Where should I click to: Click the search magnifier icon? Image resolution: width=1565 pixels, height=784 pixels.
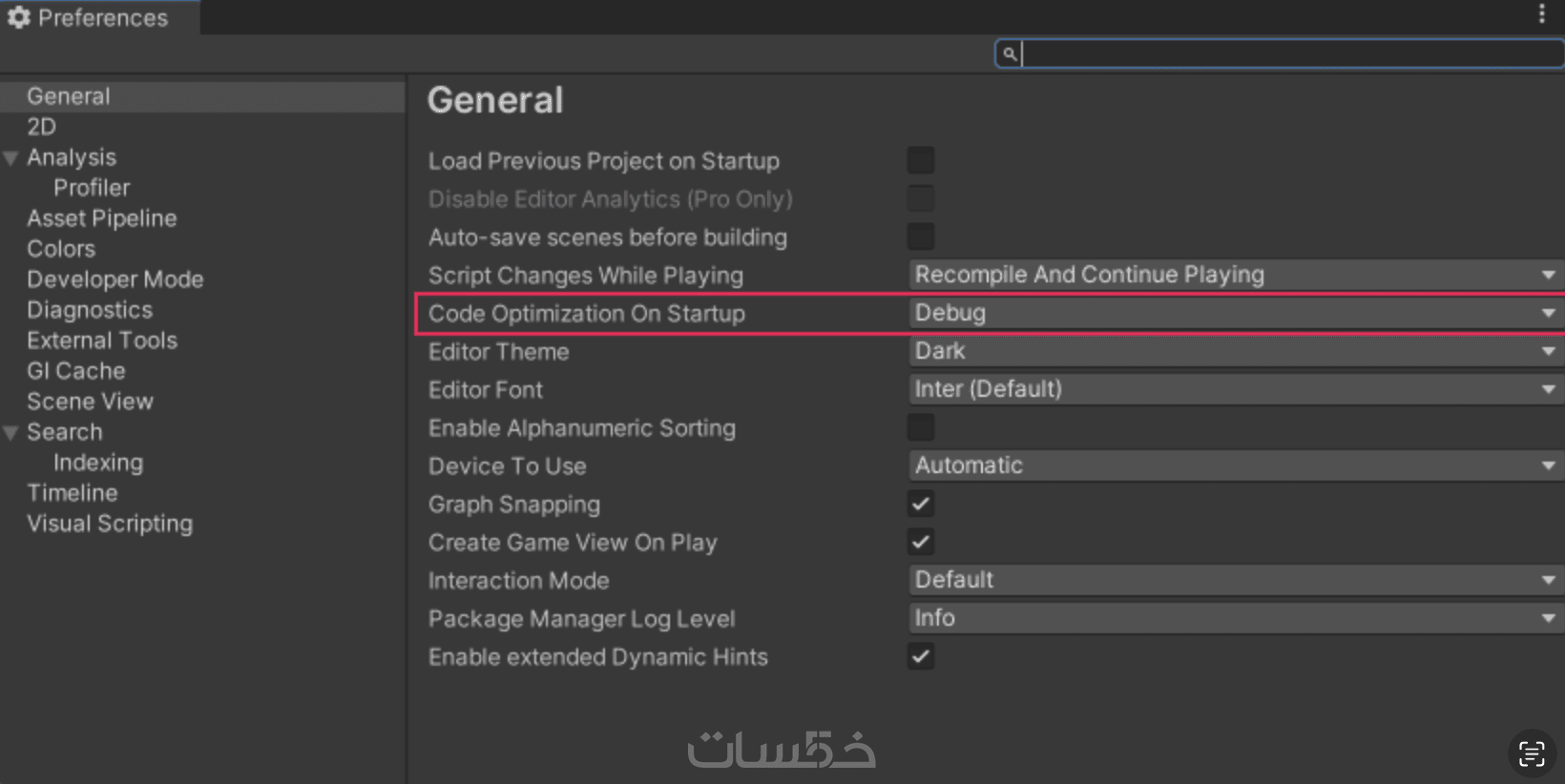click(x=1010, y=54)
